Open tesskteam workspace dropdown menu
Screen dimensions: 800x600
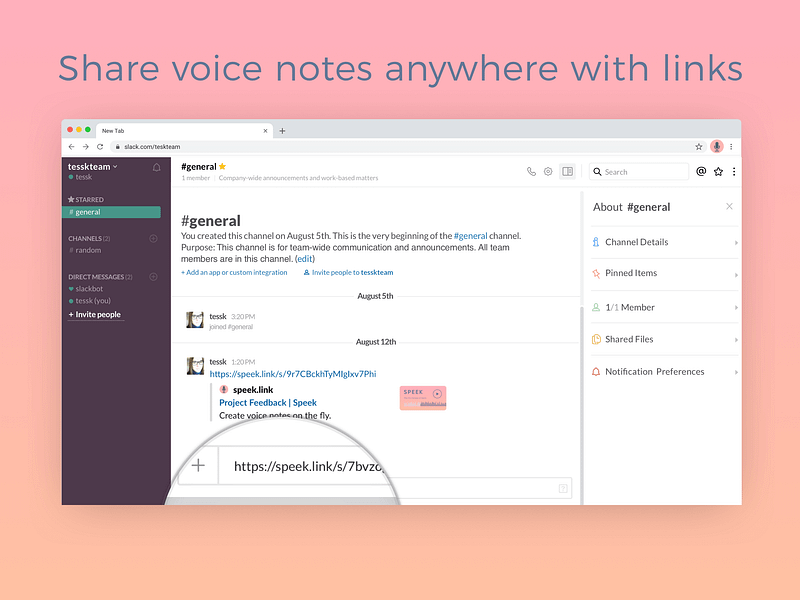click(x=92, y=167)
